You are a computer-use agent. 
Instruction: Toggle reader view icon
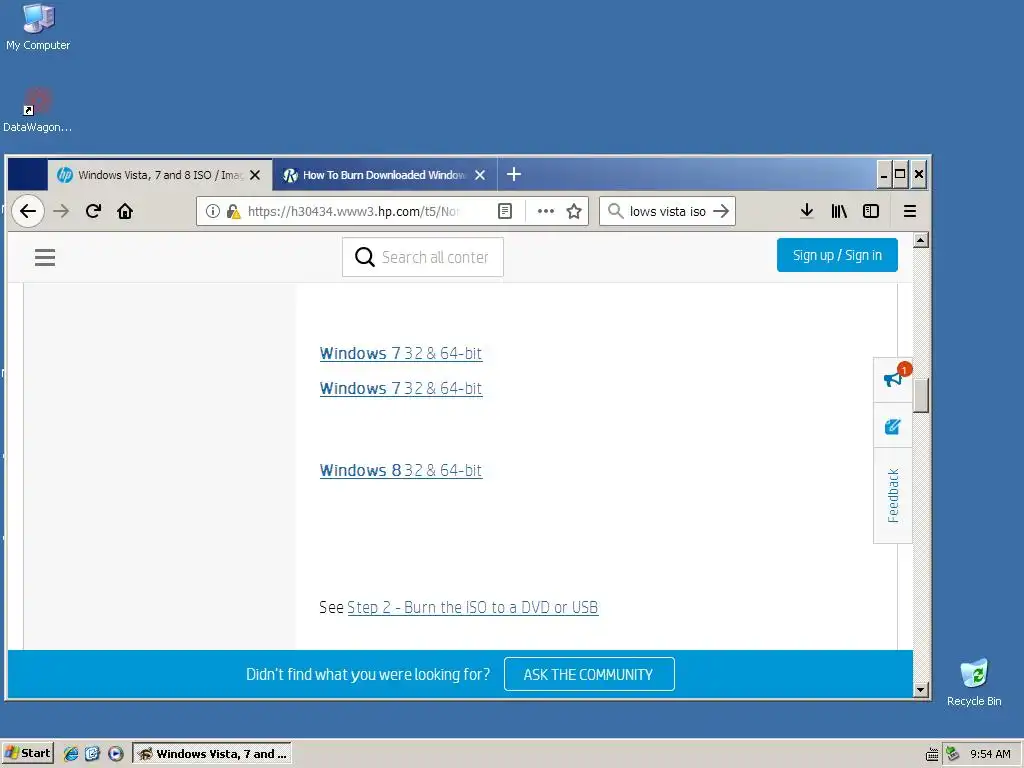(x=505, y=211)
